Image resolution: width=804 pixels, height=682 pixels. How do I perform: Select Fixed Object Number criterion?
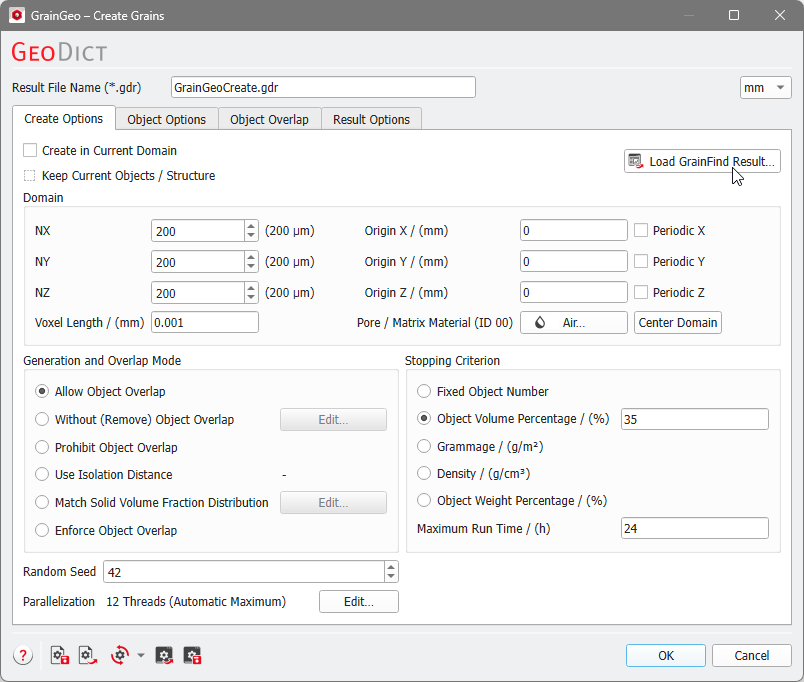pos(424,391)
